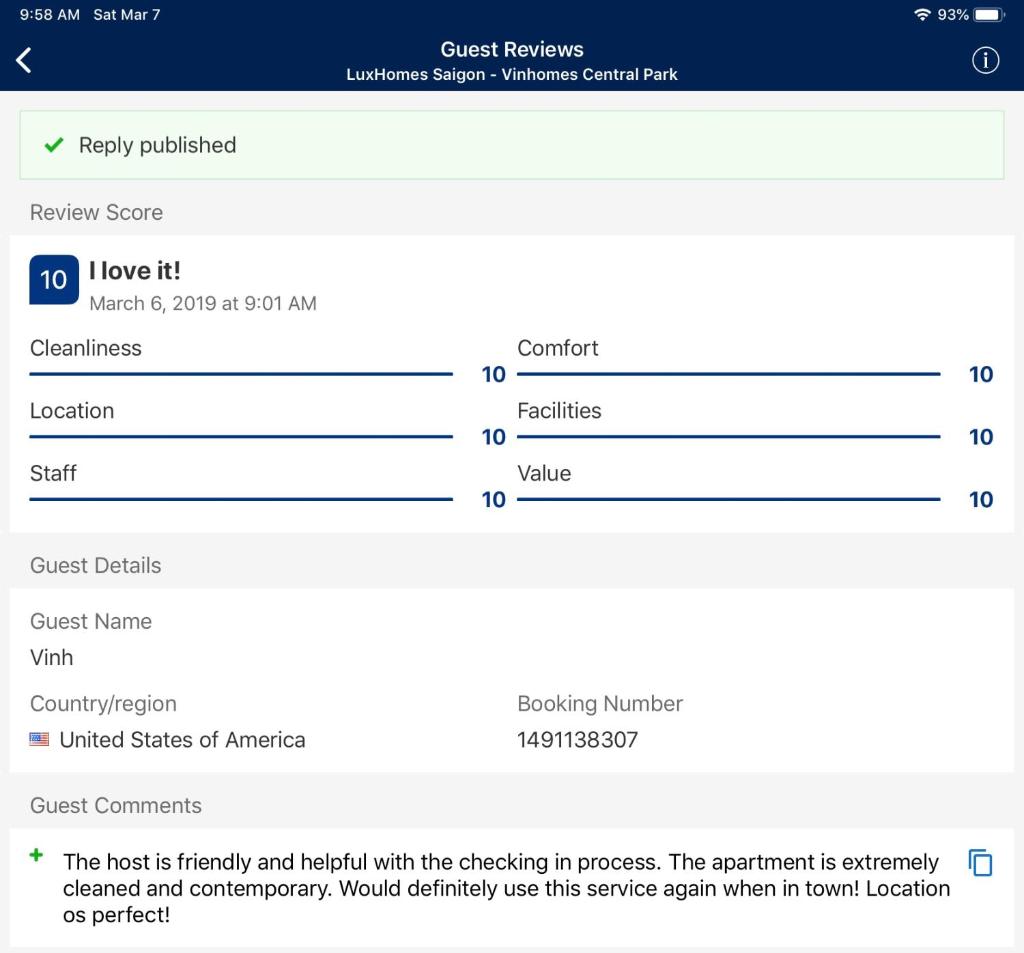Tap the status bar date Sat Mar 7

[x=127, y=14]
